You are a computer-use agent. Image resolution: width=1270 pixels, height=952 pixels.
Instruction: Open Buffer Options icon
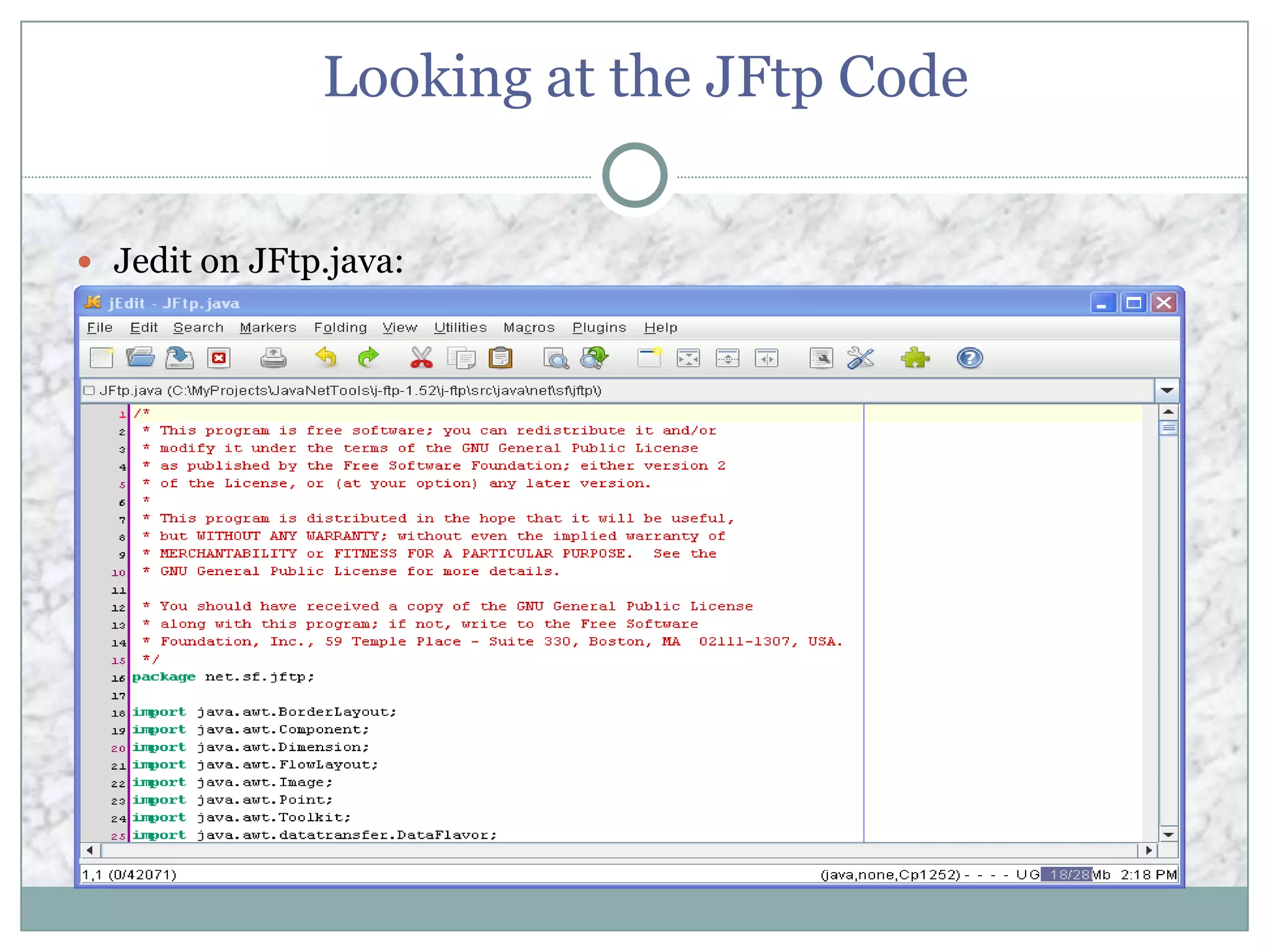(821, 358)
